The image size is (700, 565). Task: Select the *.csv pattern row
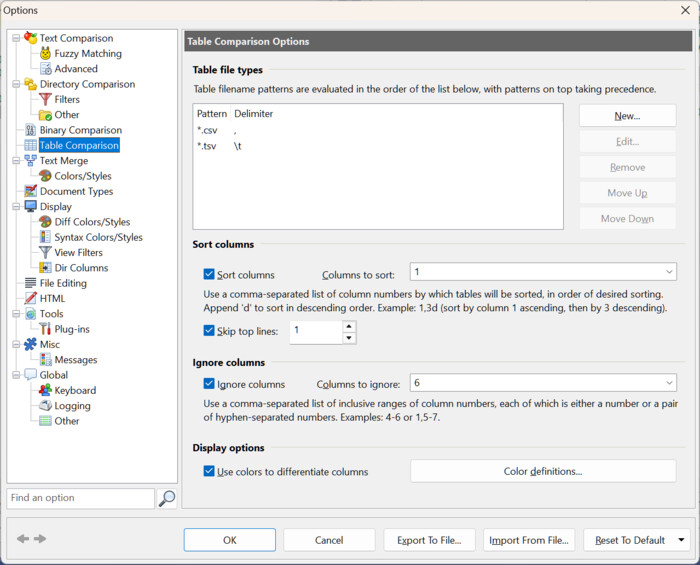(x=378, y=130)
